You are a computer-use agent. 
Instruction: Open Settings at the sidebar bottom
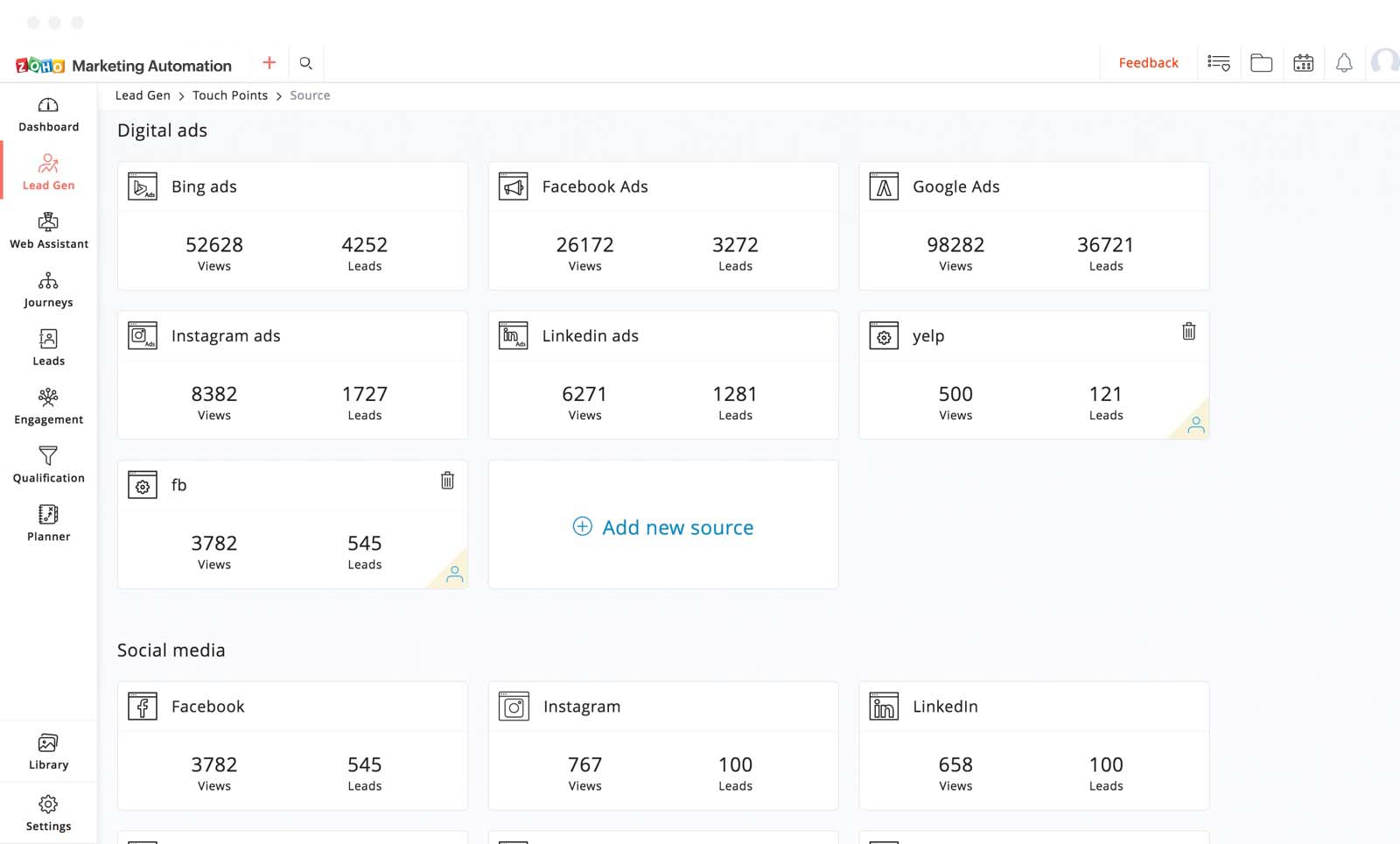coord(48,812)
